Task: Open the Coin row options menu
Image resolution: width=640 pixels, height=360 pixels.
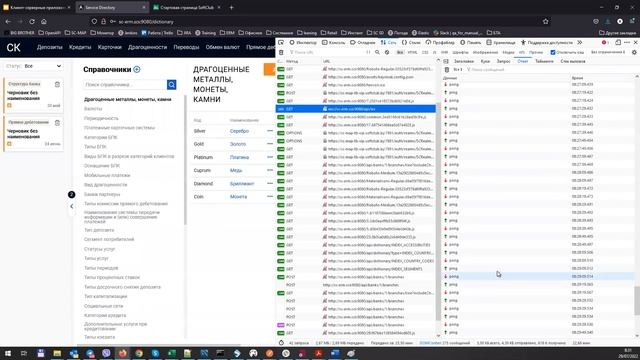Action: [270, 196]
